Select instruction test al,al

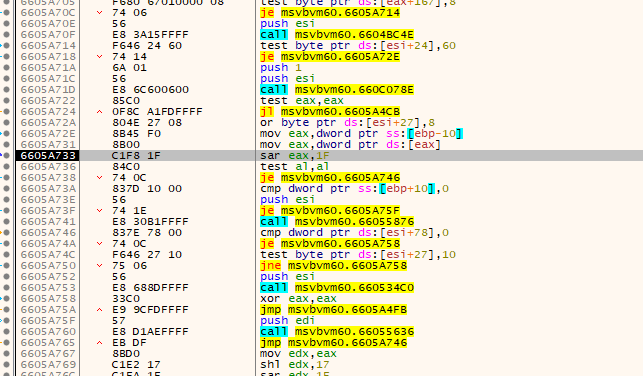coord(295,166)
